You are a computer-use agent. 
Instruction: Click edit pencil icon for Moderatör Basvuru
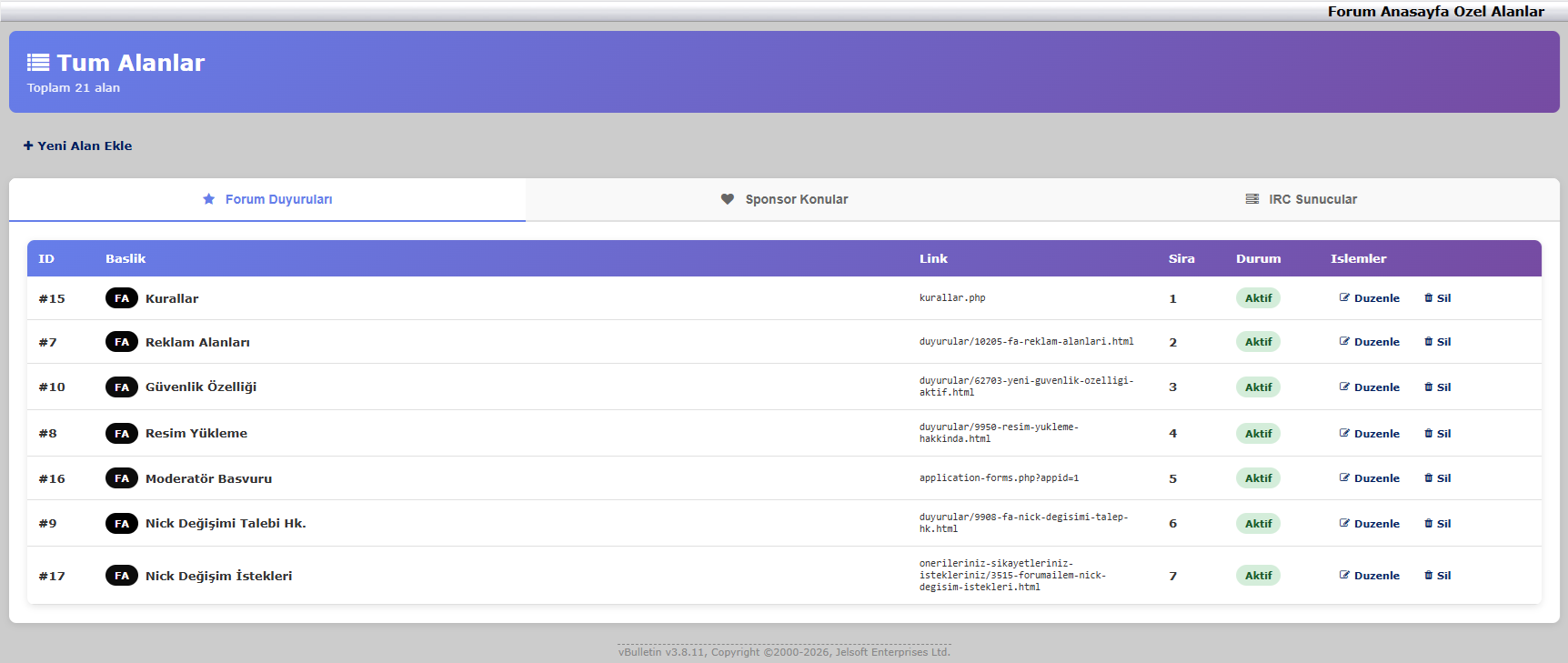click(1344, 477)
